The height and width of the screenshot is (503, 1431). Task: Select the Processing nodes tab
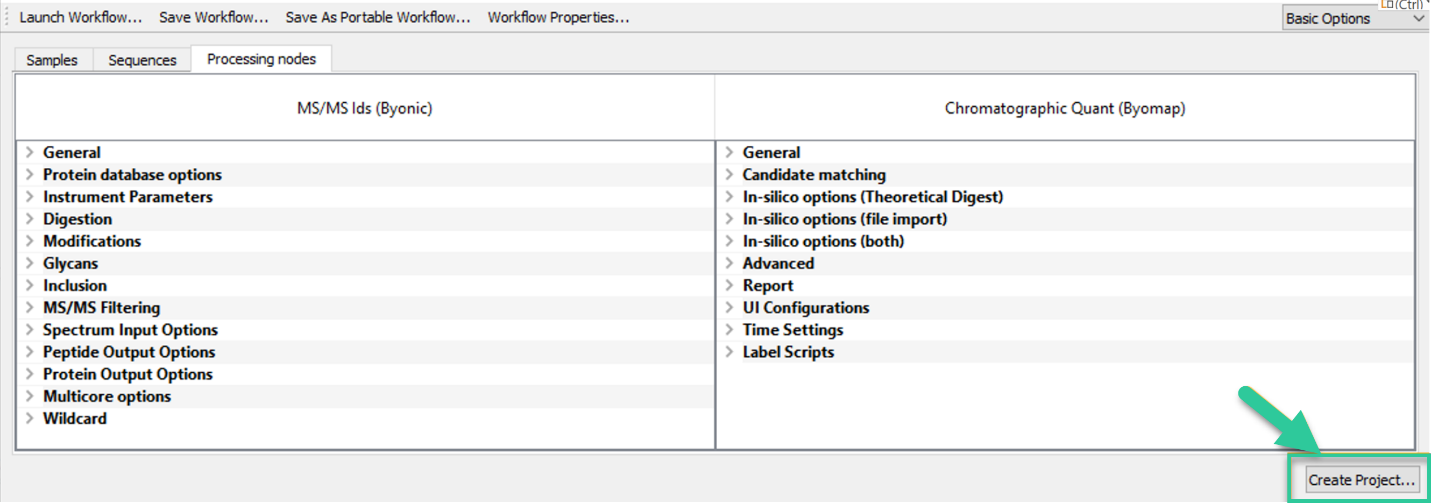coord(262,59)
